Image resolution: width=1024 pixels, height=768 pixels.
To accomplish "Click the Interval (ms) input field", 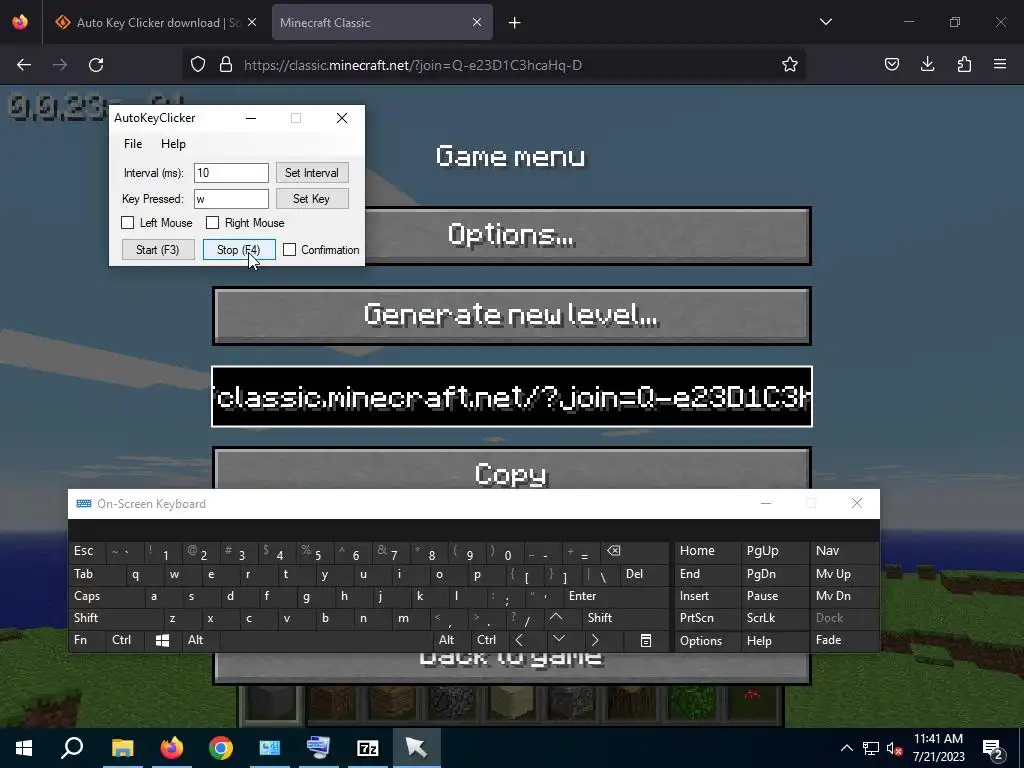I will click(231, 173).
